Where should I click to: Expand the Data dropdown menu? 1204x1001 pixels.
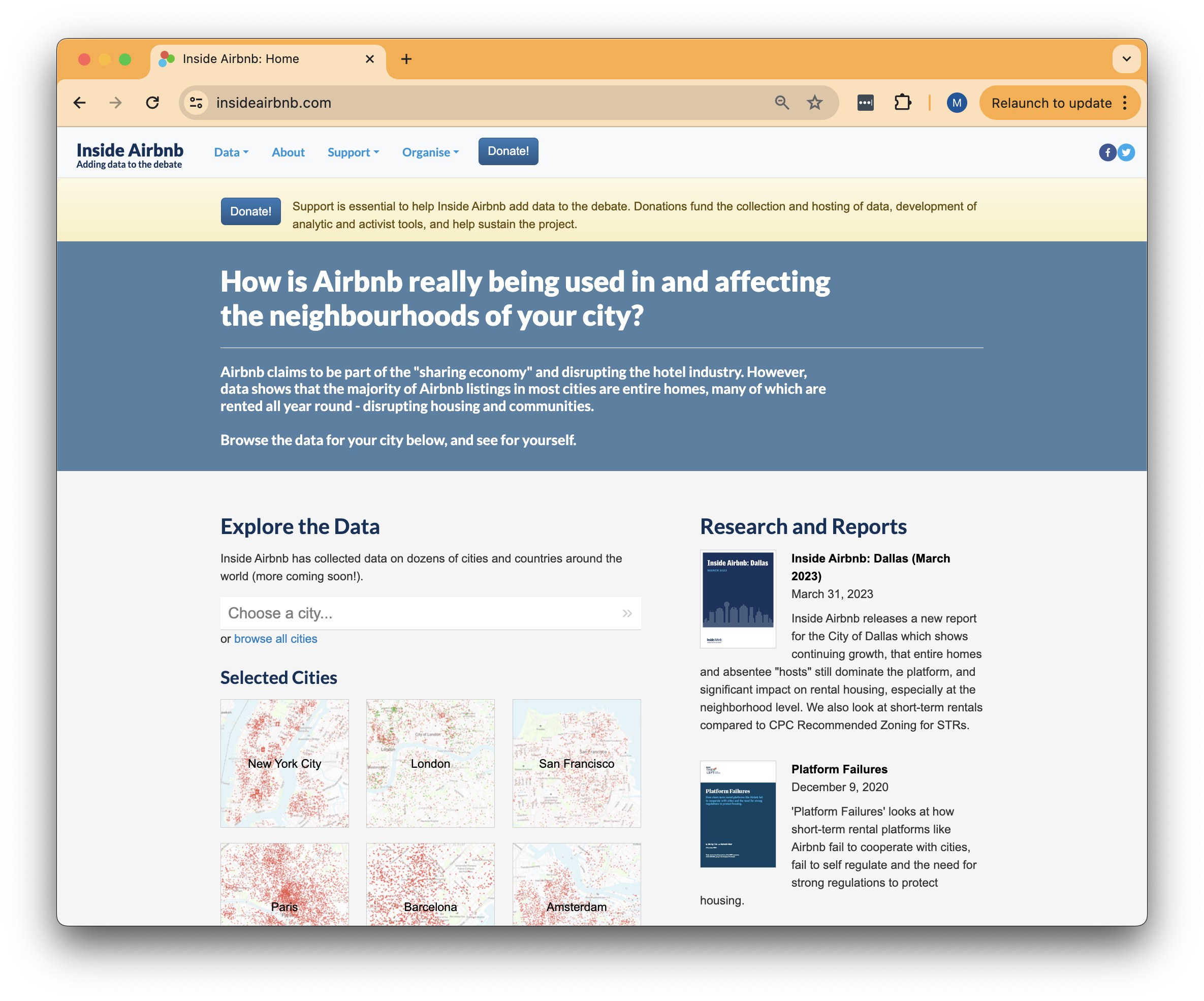point(231,152)
